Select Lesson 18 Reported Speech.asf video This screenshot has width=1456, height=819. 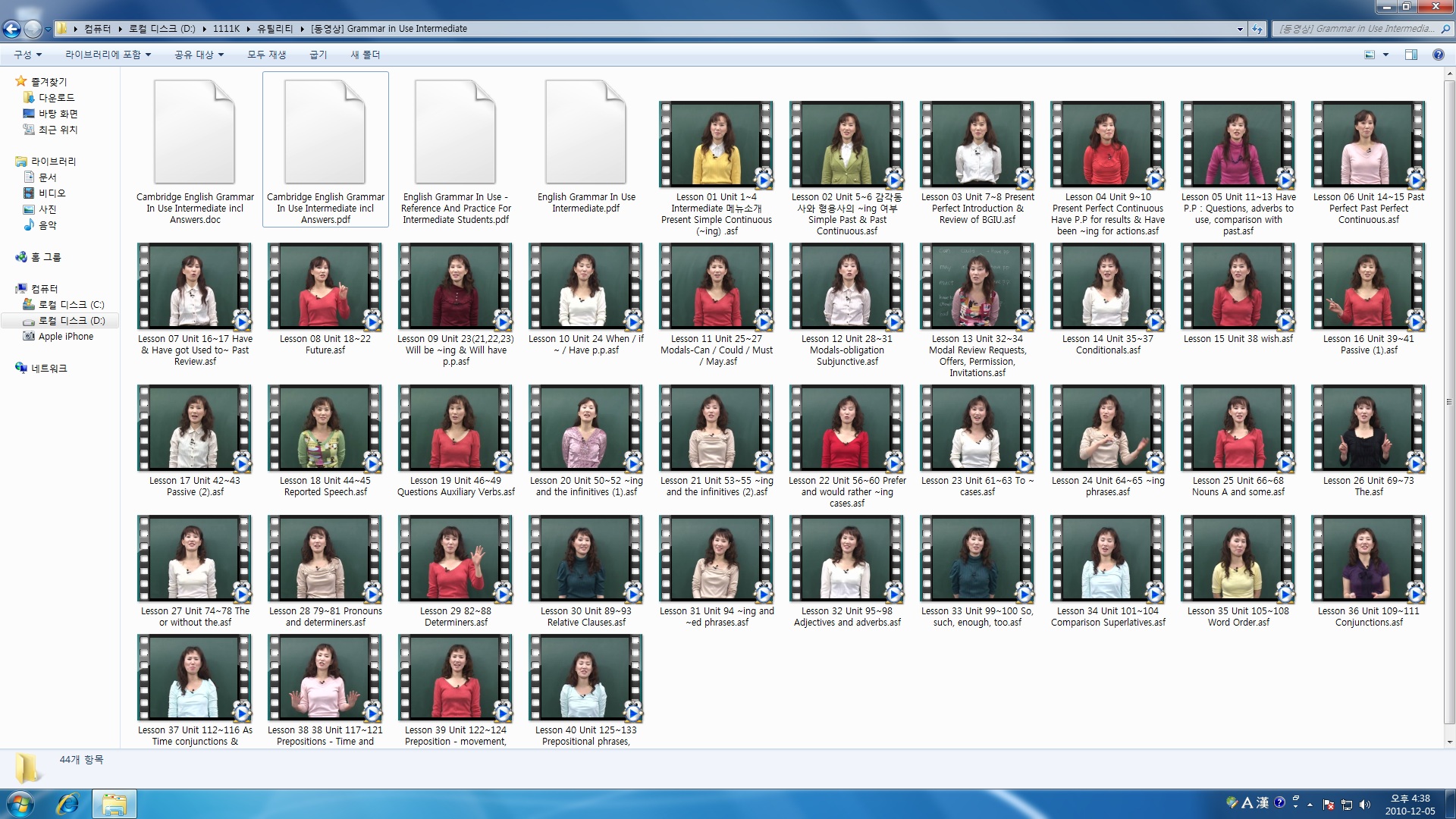[325, 428]
